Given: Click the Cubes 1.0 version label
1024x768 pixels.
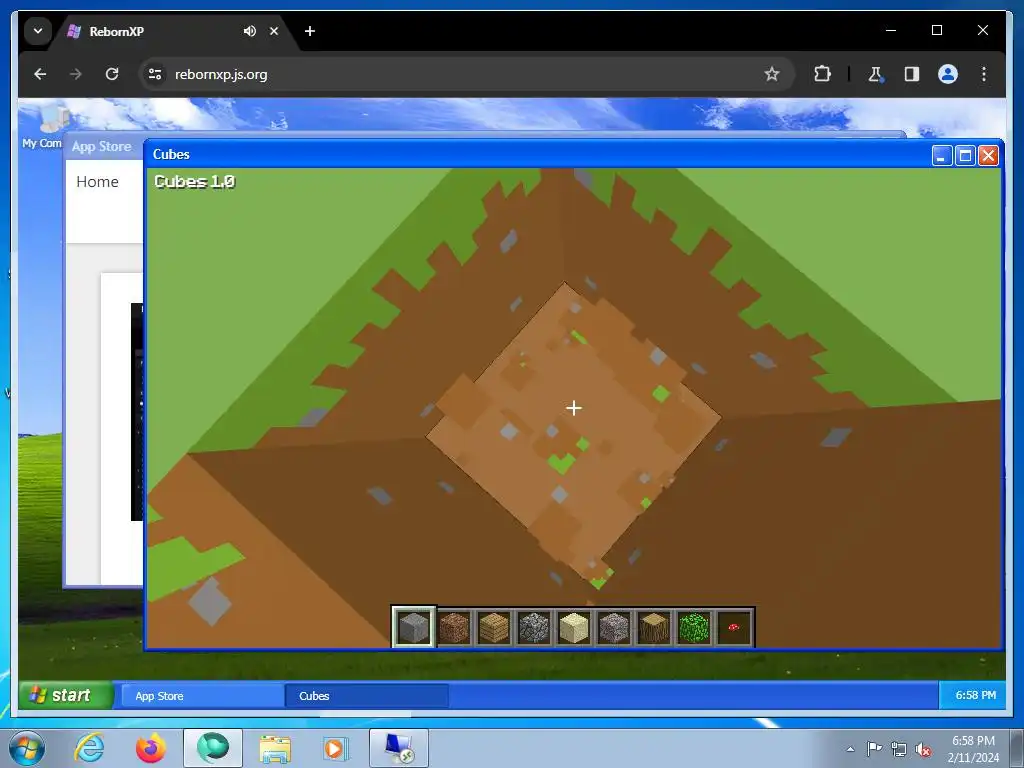Looking at the screenshot, I should point(194,182).
